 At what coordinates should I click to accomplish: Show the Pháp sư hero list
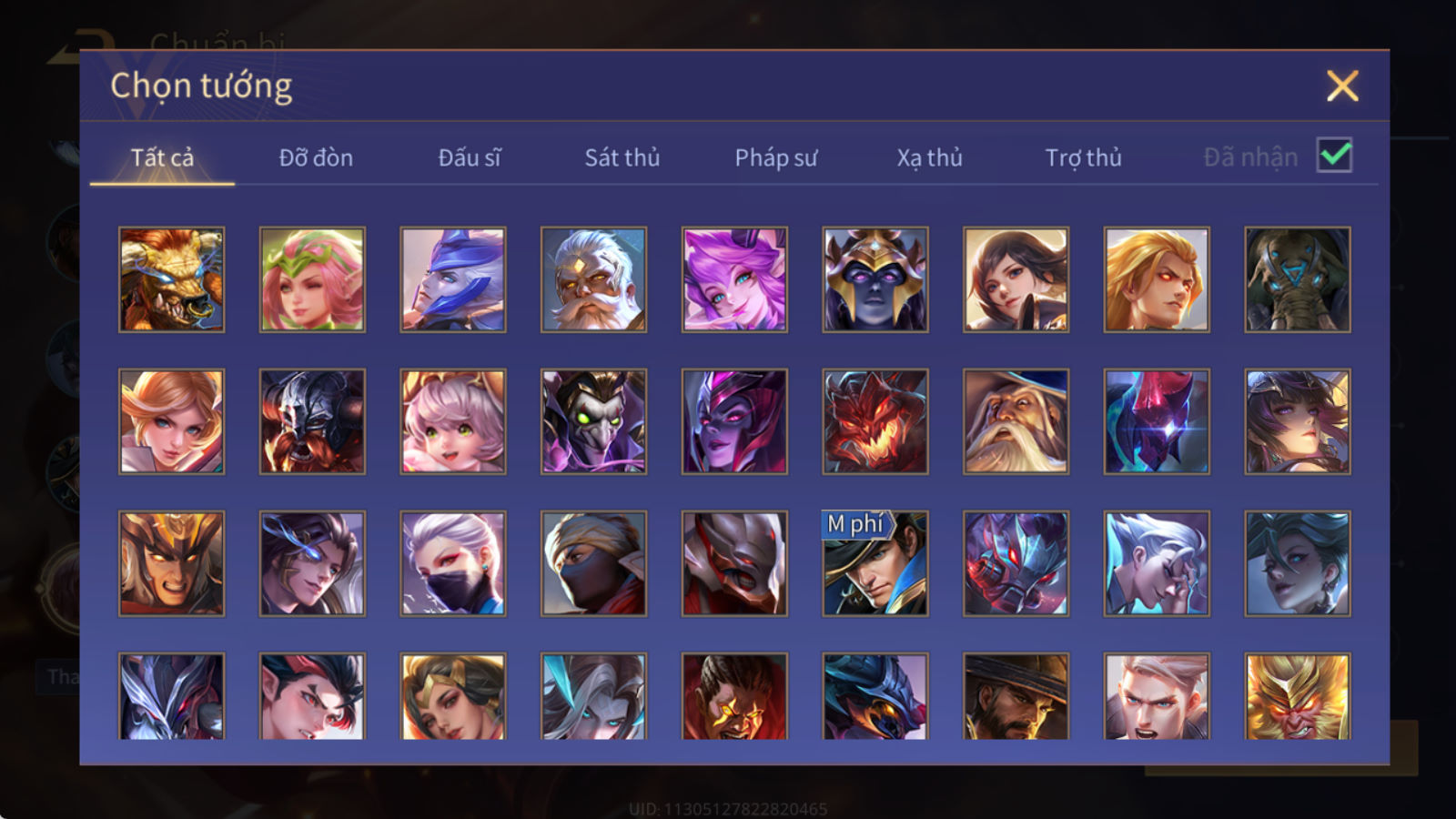(x=775, y=157)
